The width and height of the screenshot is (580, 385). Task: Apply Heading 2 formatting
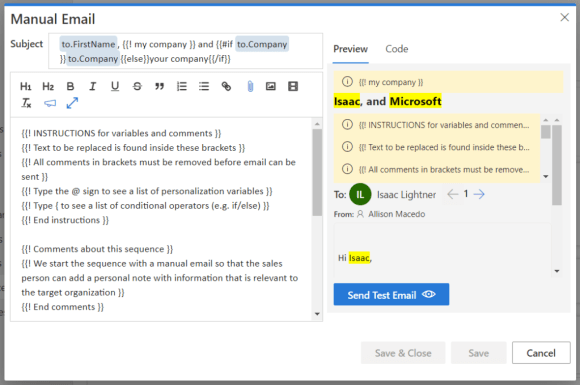click(48, 87)
